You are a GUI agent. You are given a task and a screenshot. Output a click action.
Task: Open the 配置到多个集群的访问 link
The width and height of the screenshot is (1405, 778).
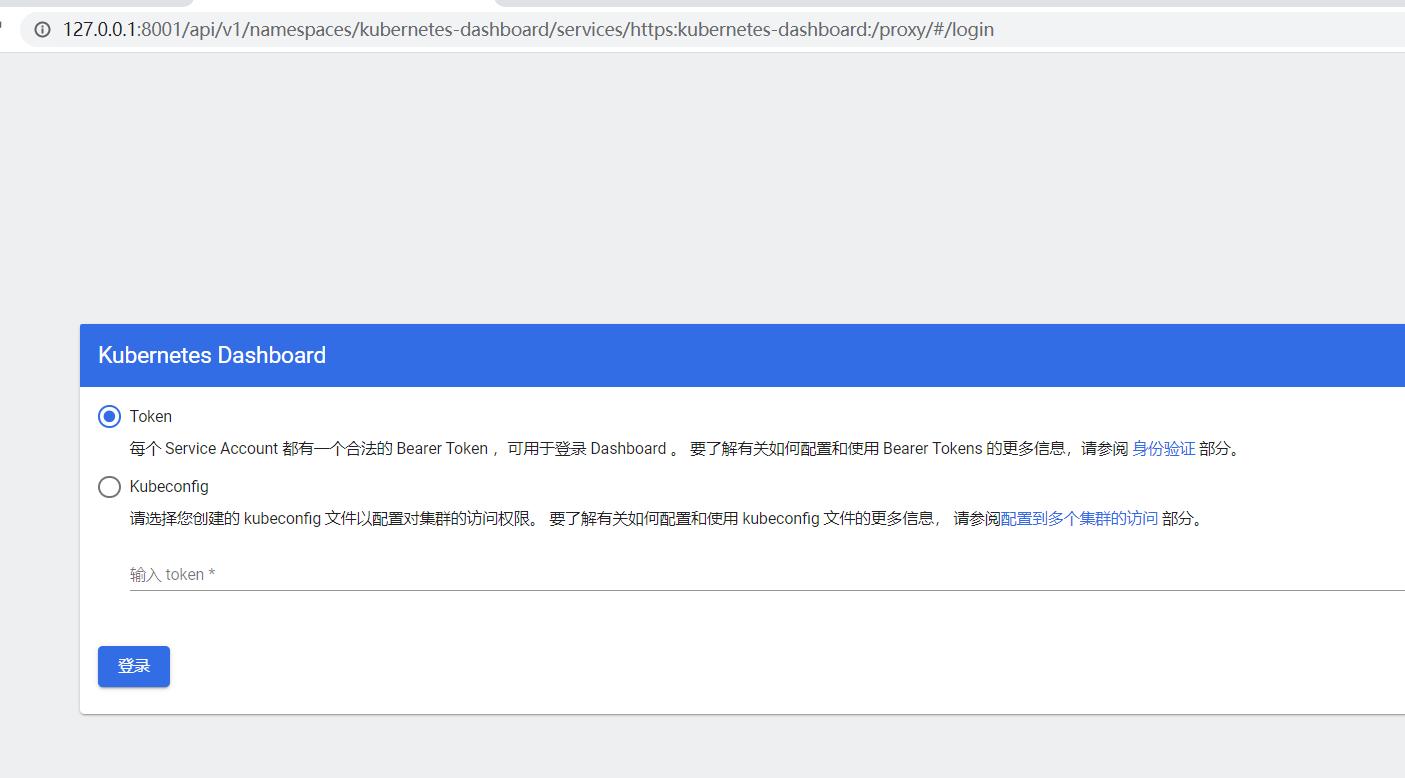click(1082, 519)
